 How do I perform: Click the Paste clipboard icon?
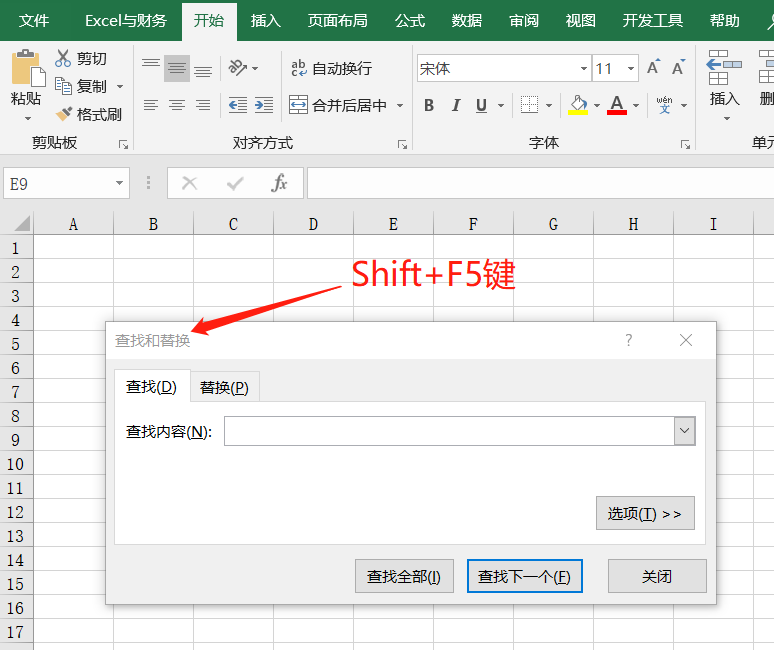(27, 69)
